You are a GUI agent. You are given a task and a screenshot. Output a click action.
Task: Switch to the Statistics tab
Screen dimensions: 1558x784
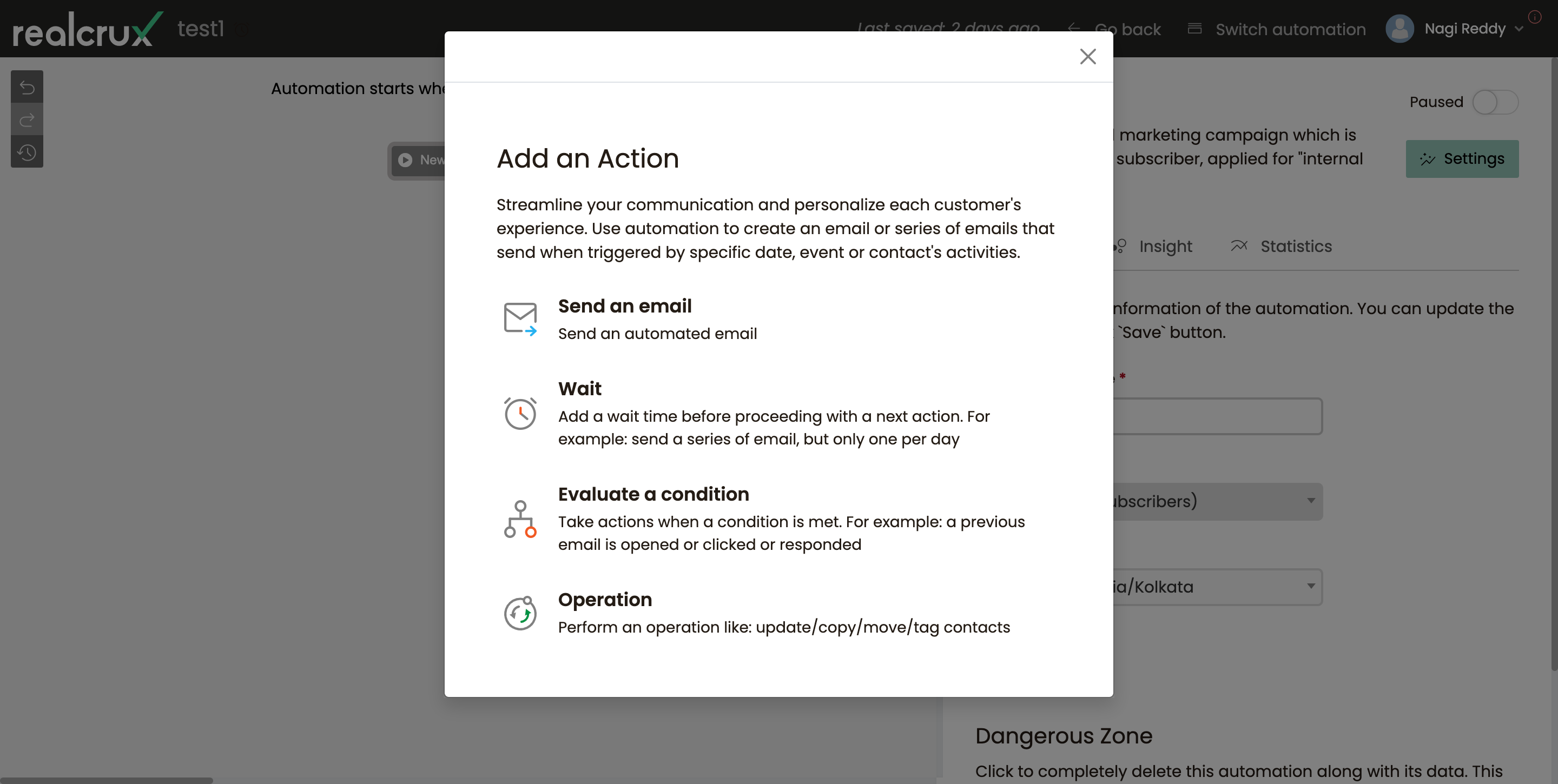click(1296, 245)
